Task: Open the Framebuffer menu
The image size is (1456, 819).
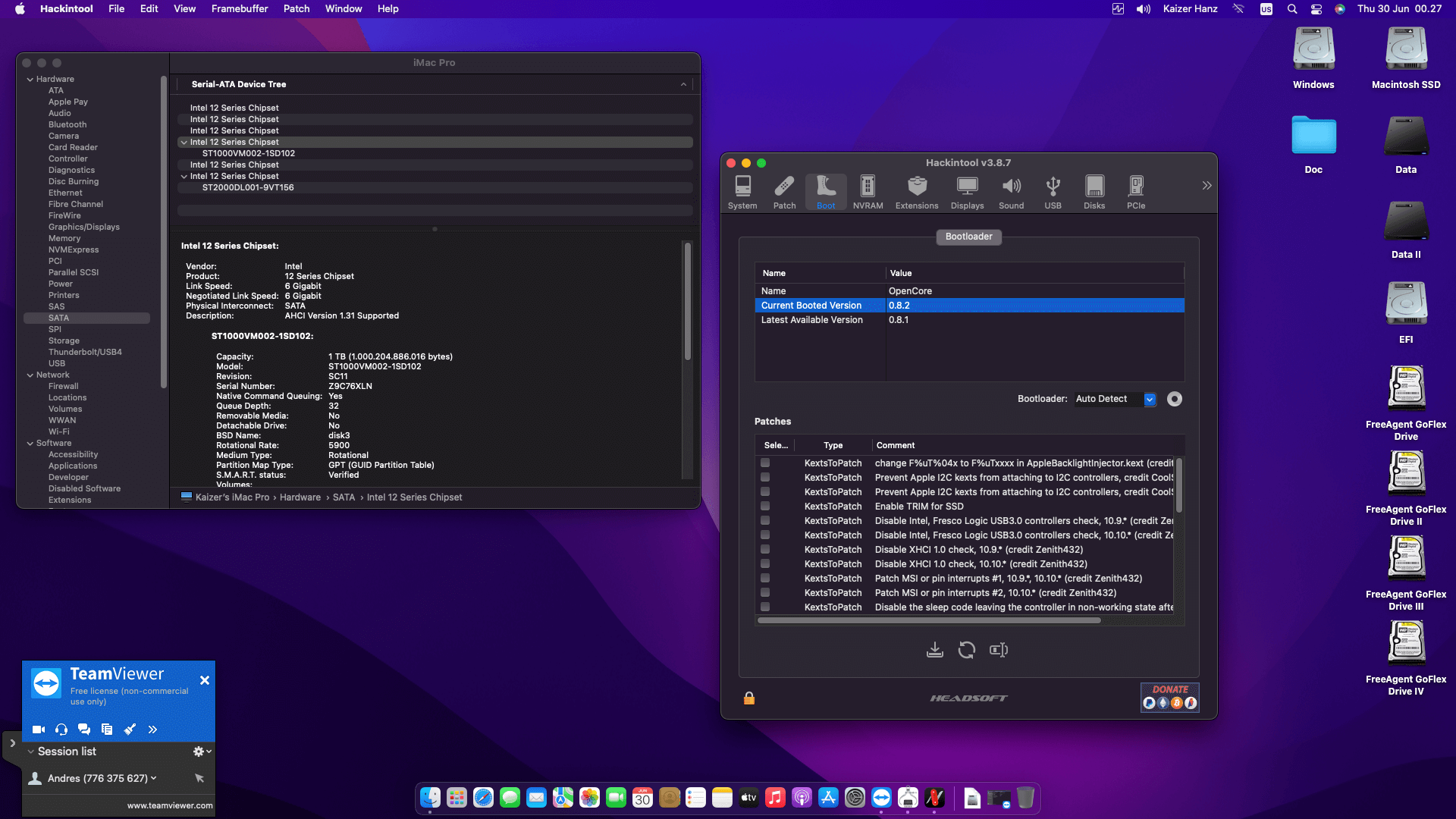Action: [x=239, y=8]
